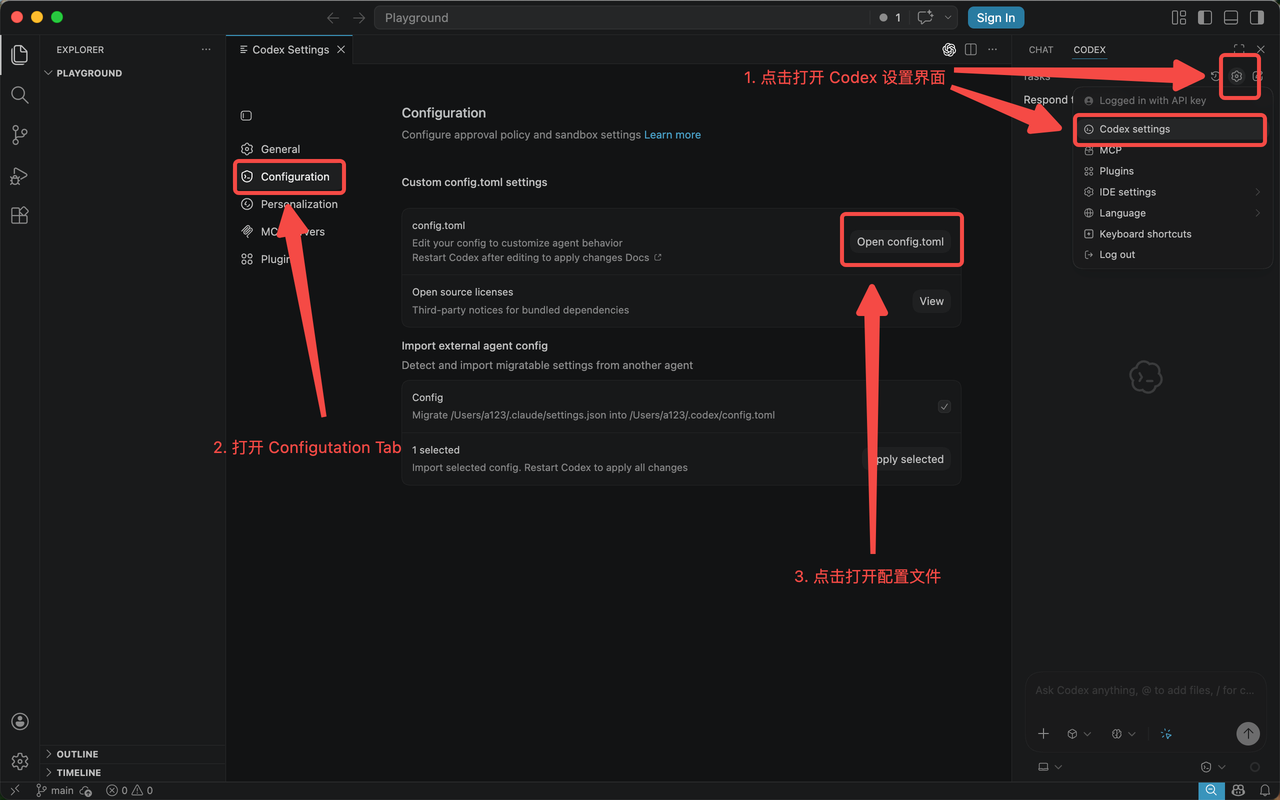This screenshot has width=1280, height=800.
Task: Switch to the CHAT tab
Action: coord(1041,49)
